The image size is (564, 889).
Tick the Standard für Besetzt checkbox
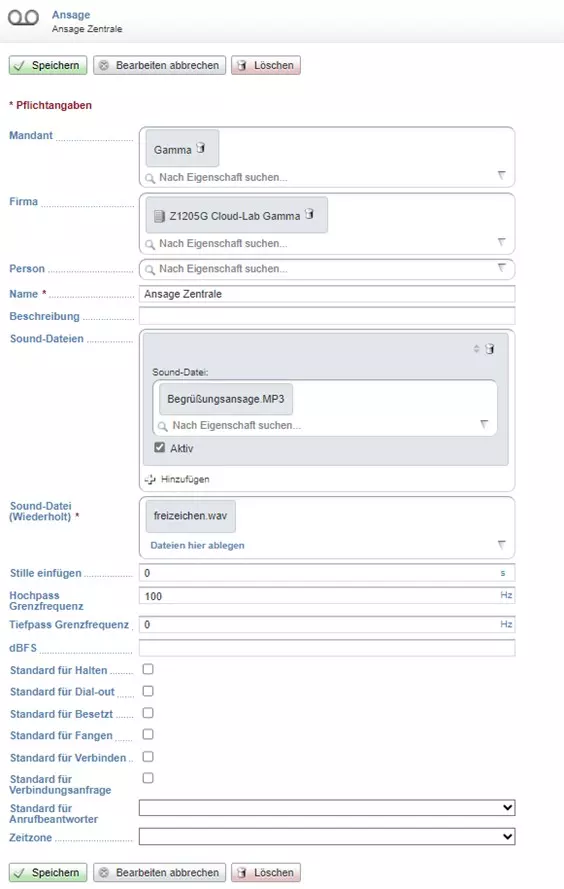148,713
